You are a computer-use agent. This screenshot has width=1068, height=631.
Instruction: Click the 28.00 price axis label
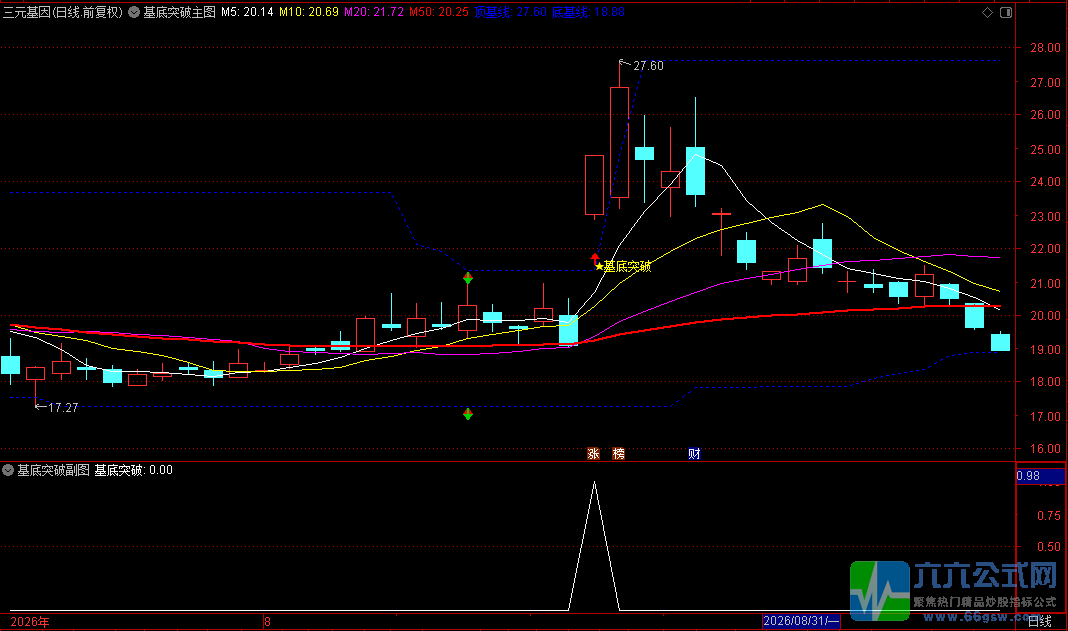pyautogui.click(x=1045, y=48)
